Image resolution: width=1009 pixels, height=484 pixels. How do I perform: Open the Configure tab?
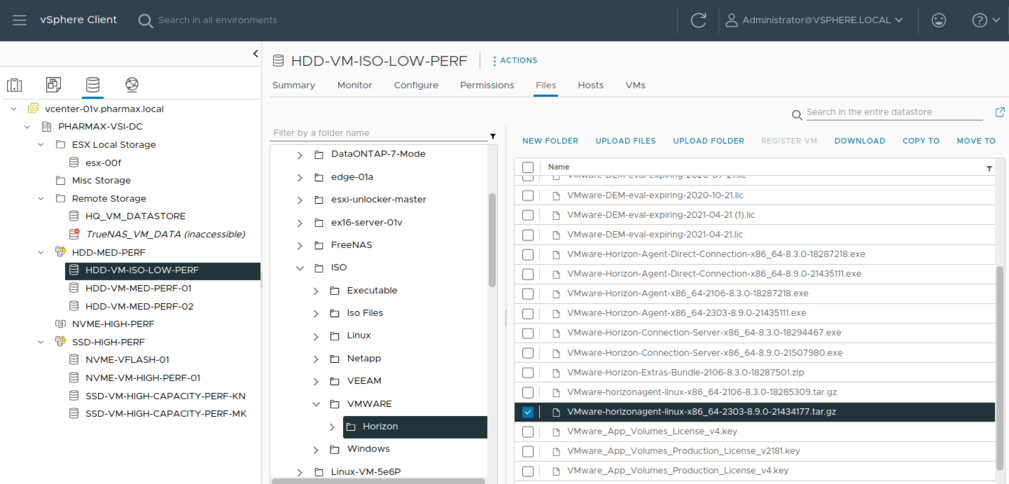[416, 85]
